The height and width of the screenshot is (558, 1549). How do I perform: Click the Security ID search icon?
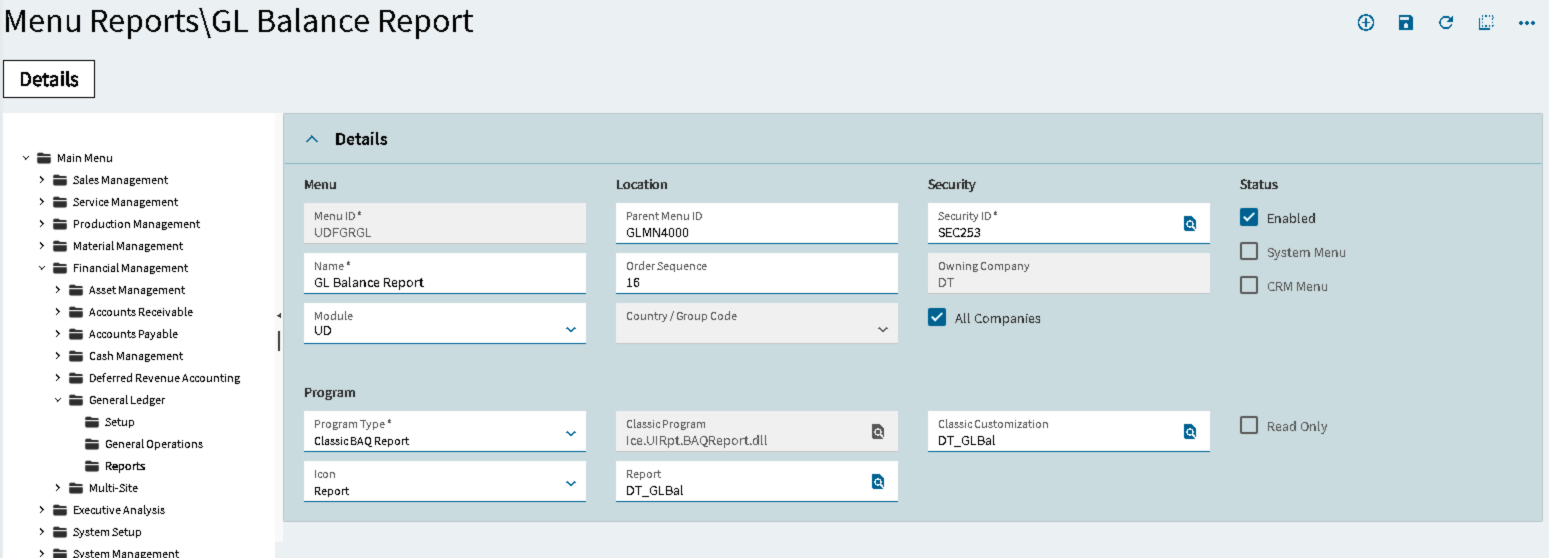(1190, 224)
